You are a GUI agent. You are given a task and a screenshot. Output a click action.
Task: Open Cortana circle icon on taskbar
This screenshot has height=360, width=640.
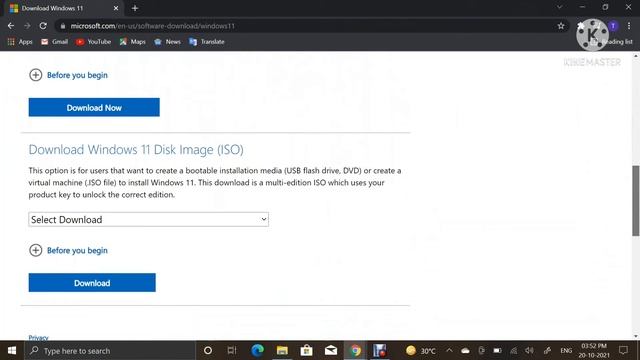pyautogui.click(x=208, y=351)
